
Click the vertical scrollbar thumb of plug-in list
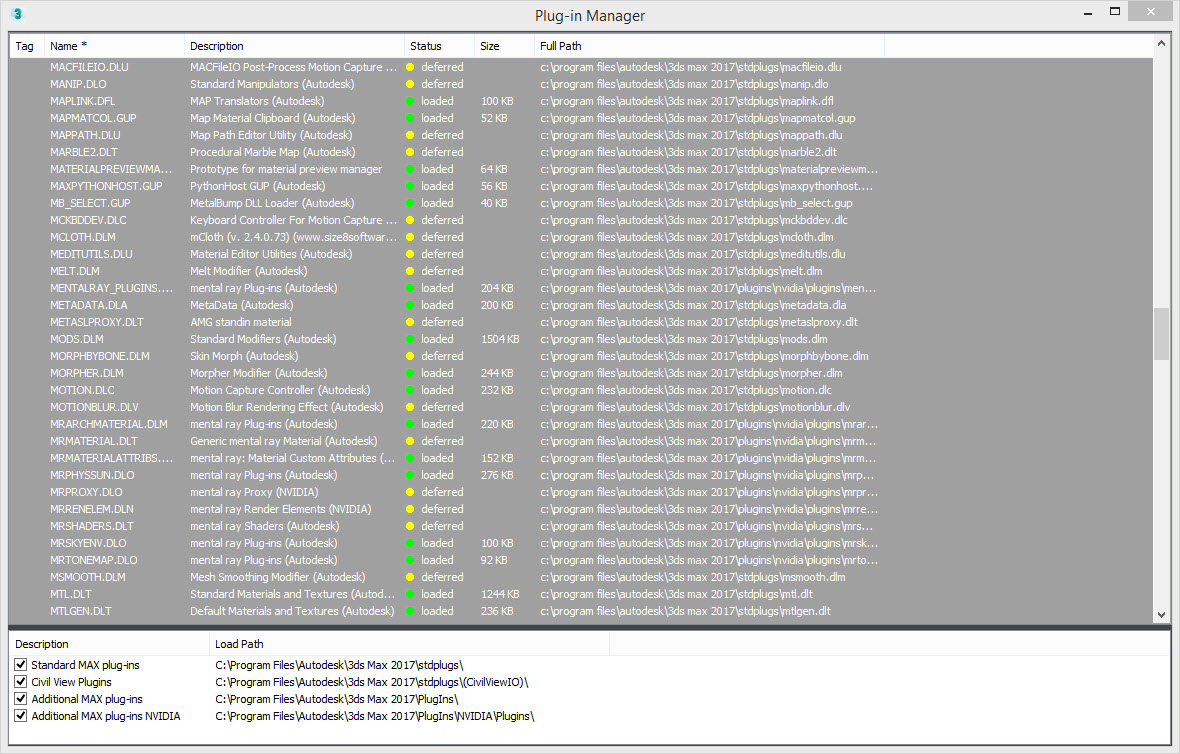pyautogui.click(x=1161, y=334)
